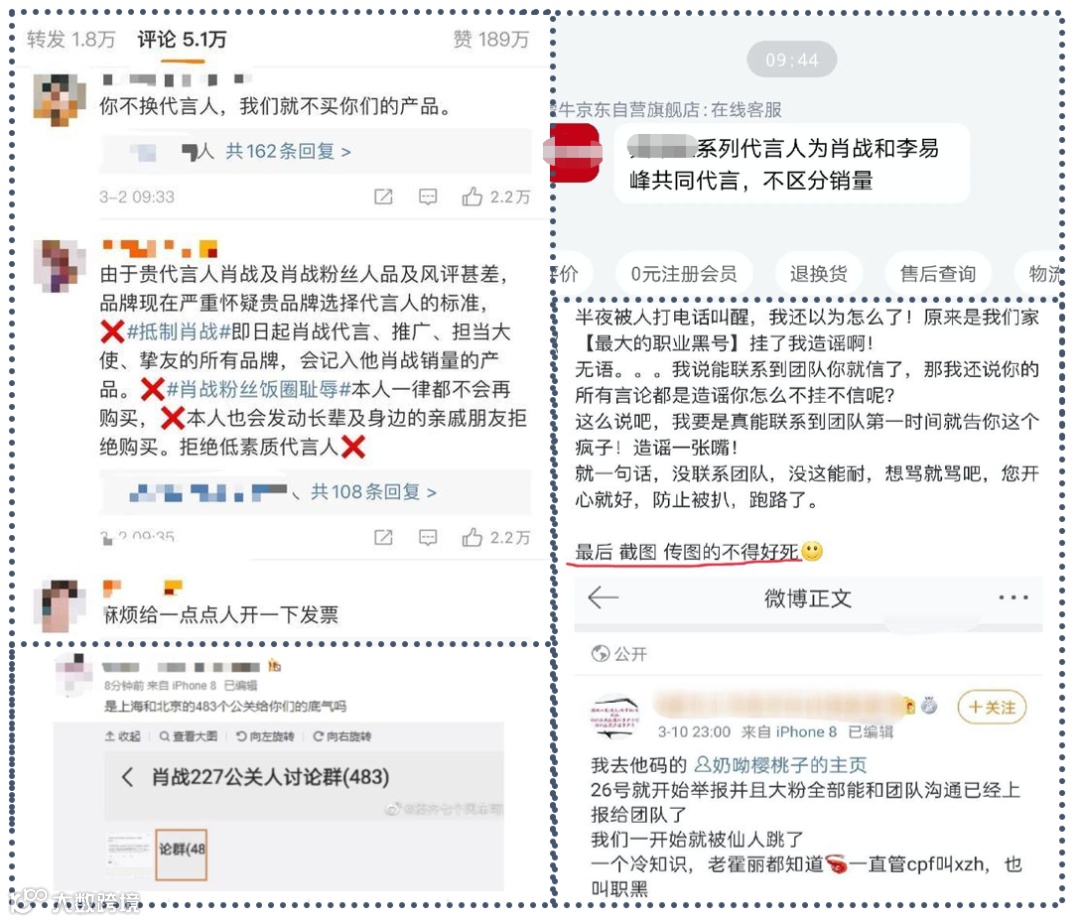This screenshot has width=1080, height=922.
Task: Open the 评论 5.1万 tab
Action: (181, 39)
